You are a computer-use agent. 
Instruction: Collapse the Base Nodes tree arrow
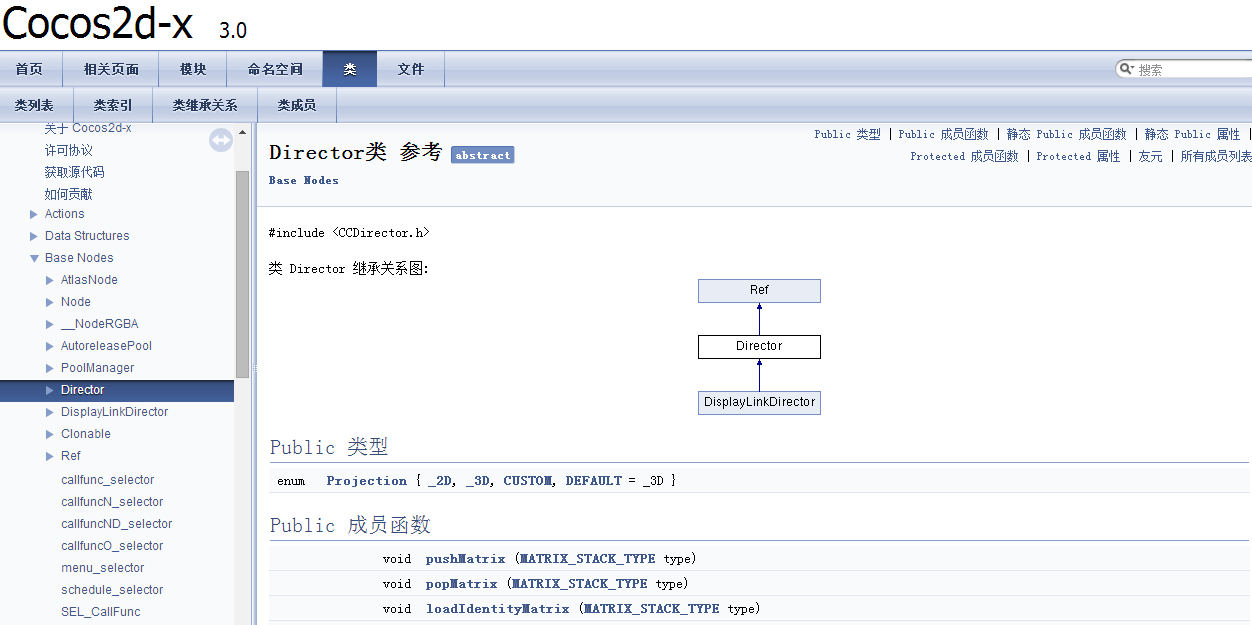click(35, 258)
